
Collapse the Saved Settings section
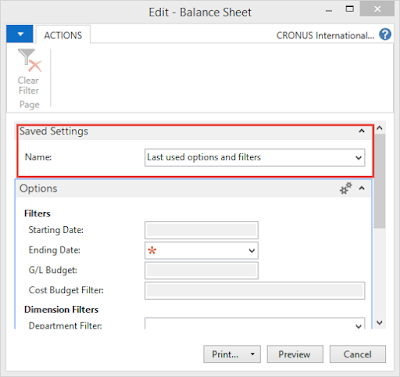pos(362,131)
